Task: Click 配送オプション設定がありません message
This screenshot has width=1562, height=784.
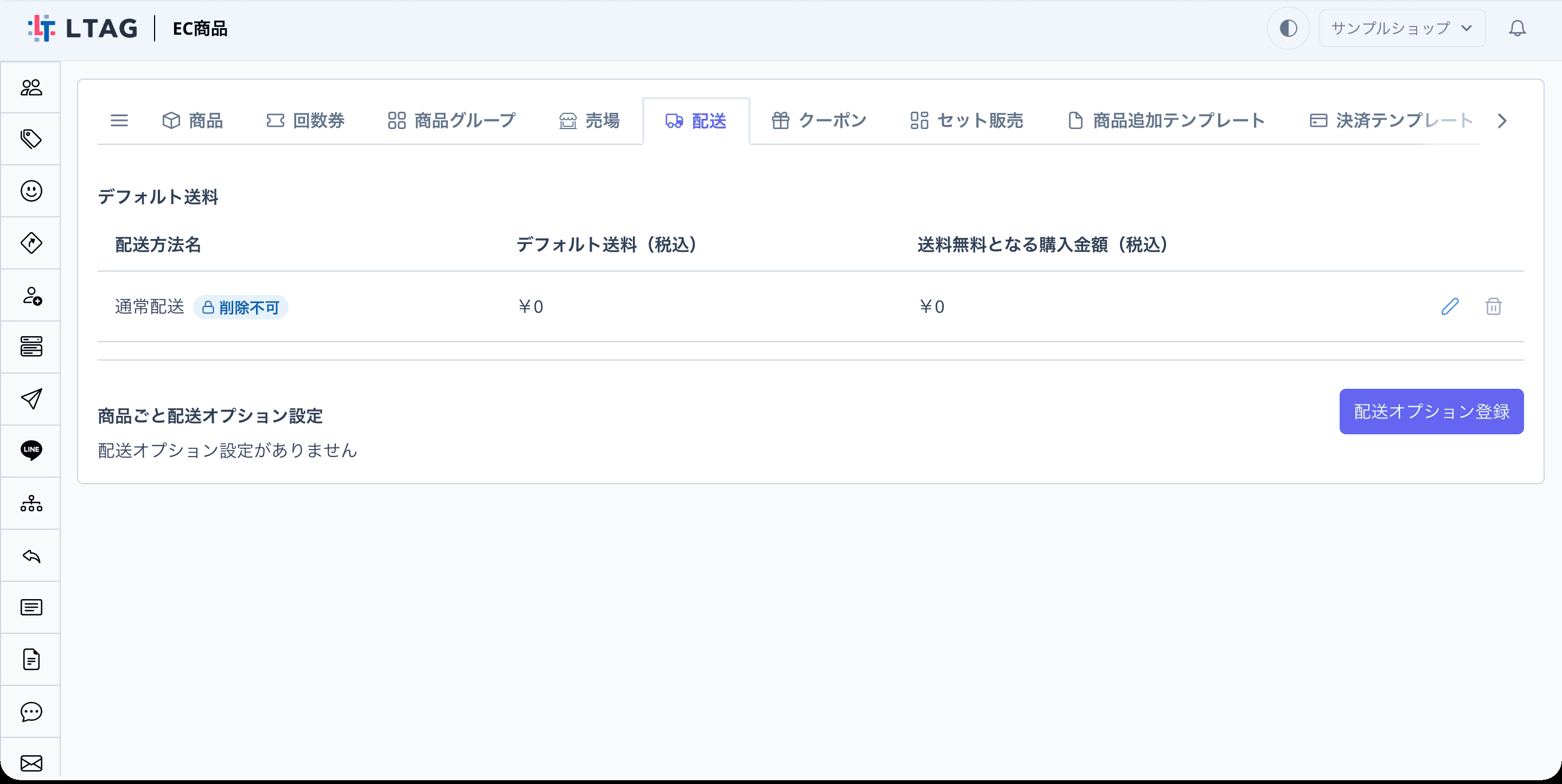Action: (x=228, y=451)
